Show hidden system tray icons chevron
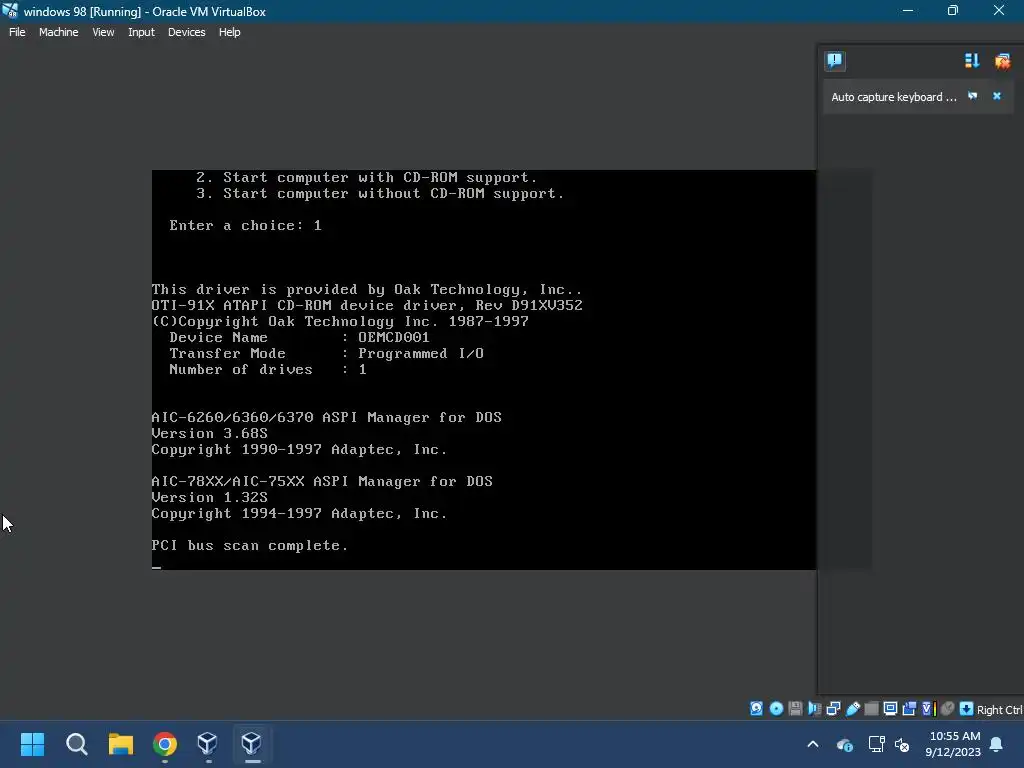 (x=813, y=744)
